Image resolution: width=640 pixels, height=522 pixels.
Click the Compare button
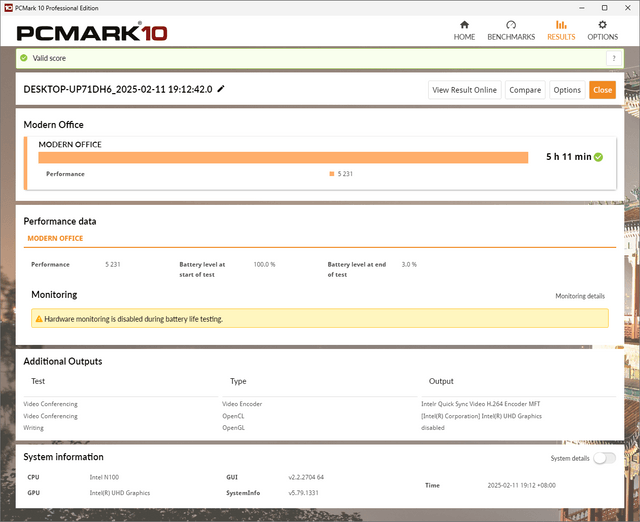click(525, 90)
